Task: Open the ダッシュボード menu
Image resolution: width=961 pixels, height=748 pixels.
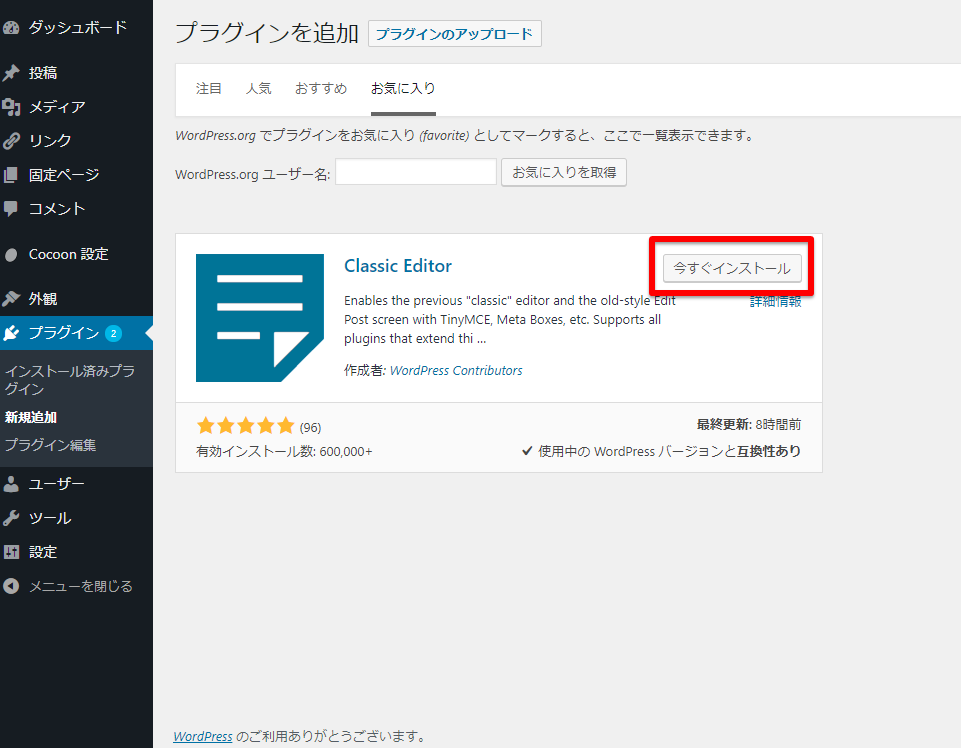Action: pos(77,27)
